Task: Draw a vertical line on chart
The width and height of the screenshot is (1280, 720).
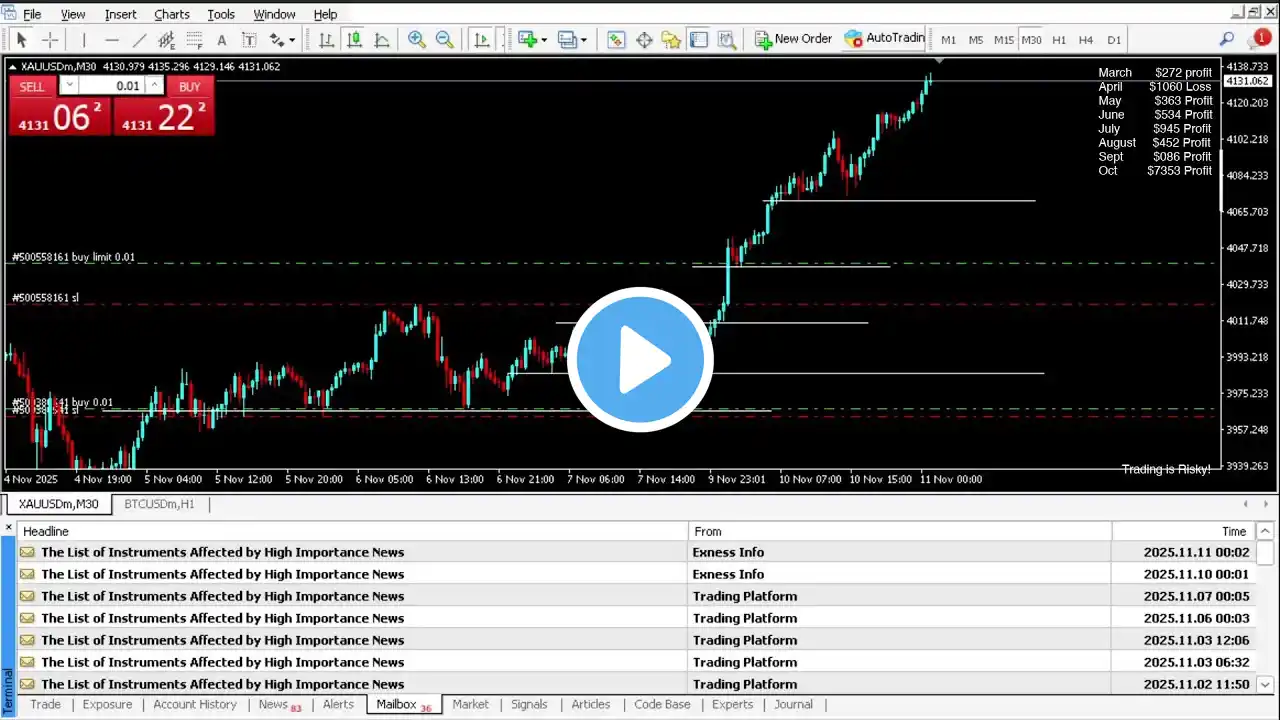Action: [84, 40]
